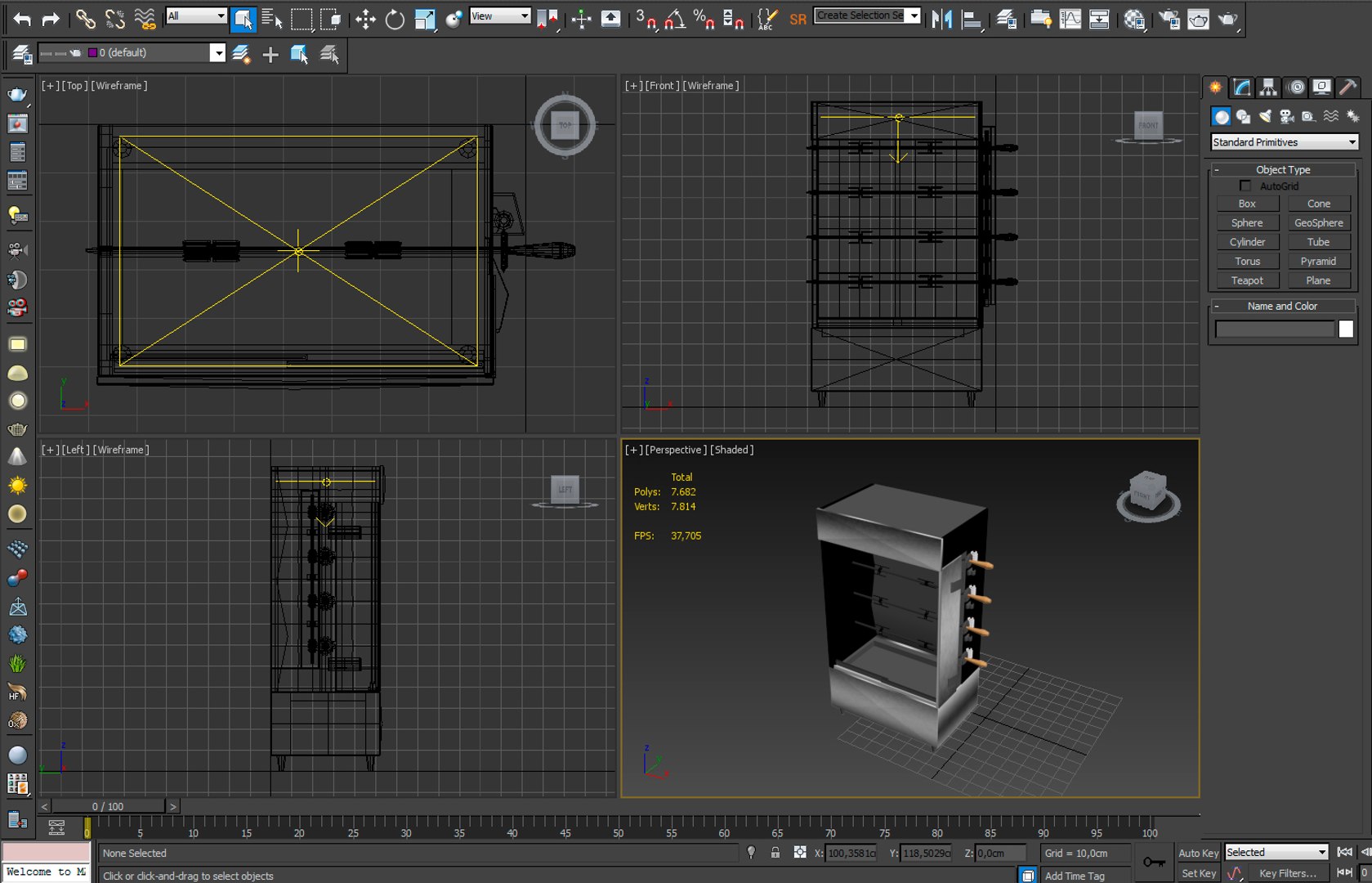Choose the Rectangular Selection Region tool
The height and width of the screenshot is (883, 1372).
point(302,18)
